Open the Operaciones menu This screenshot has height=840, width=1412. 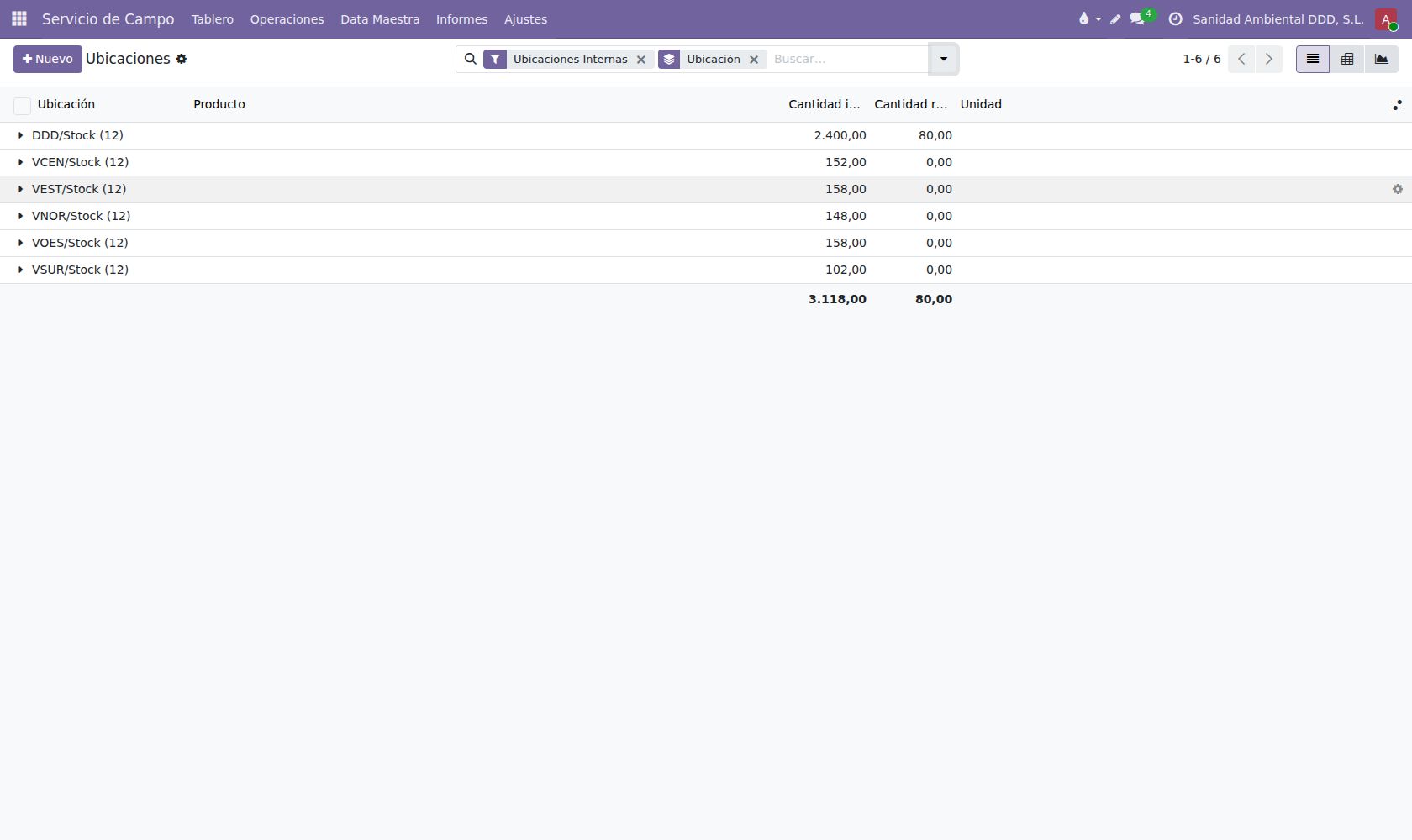[287, 19]
